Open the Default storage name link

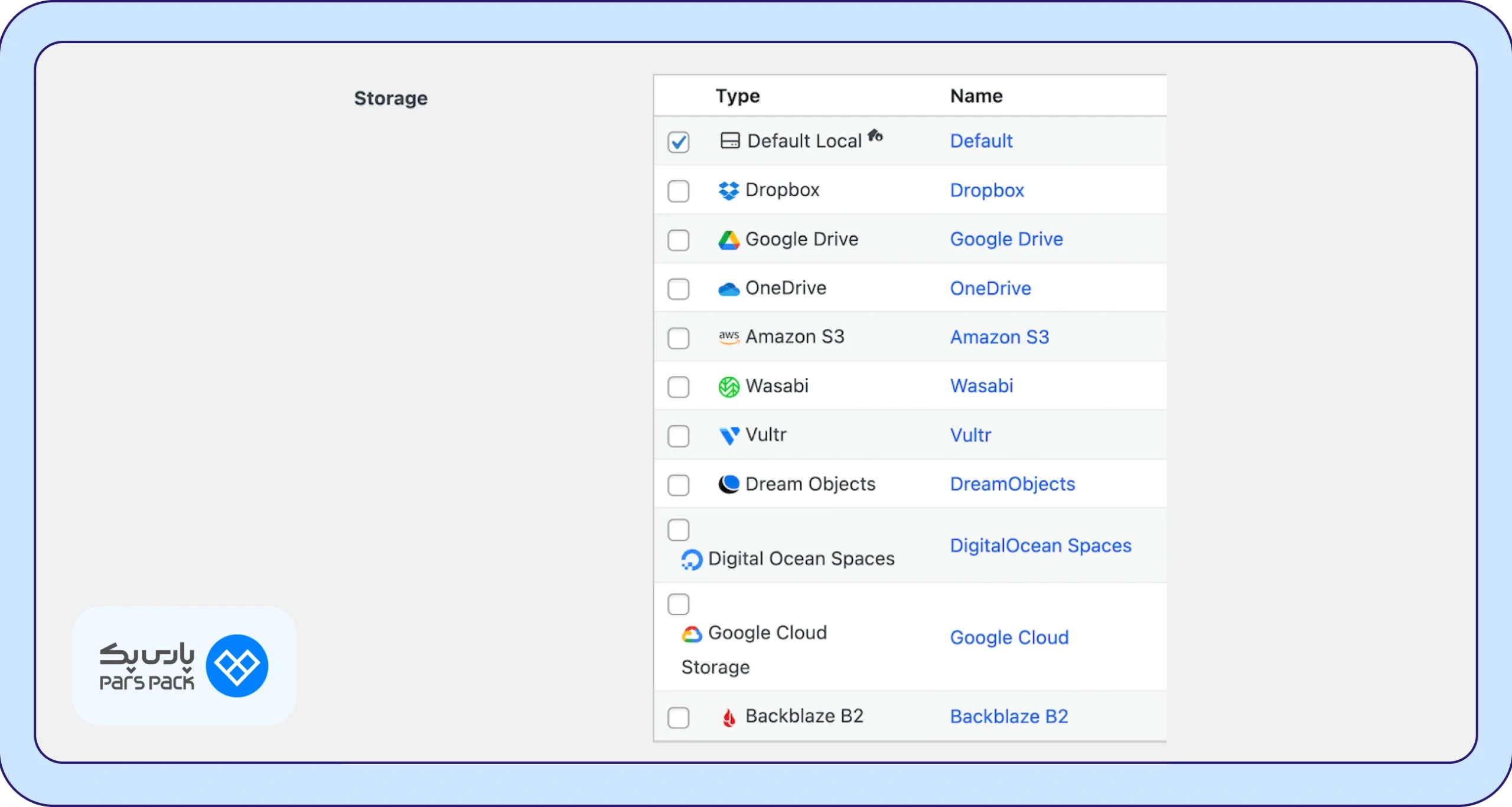pyautogui.click(x=981, y=141)
